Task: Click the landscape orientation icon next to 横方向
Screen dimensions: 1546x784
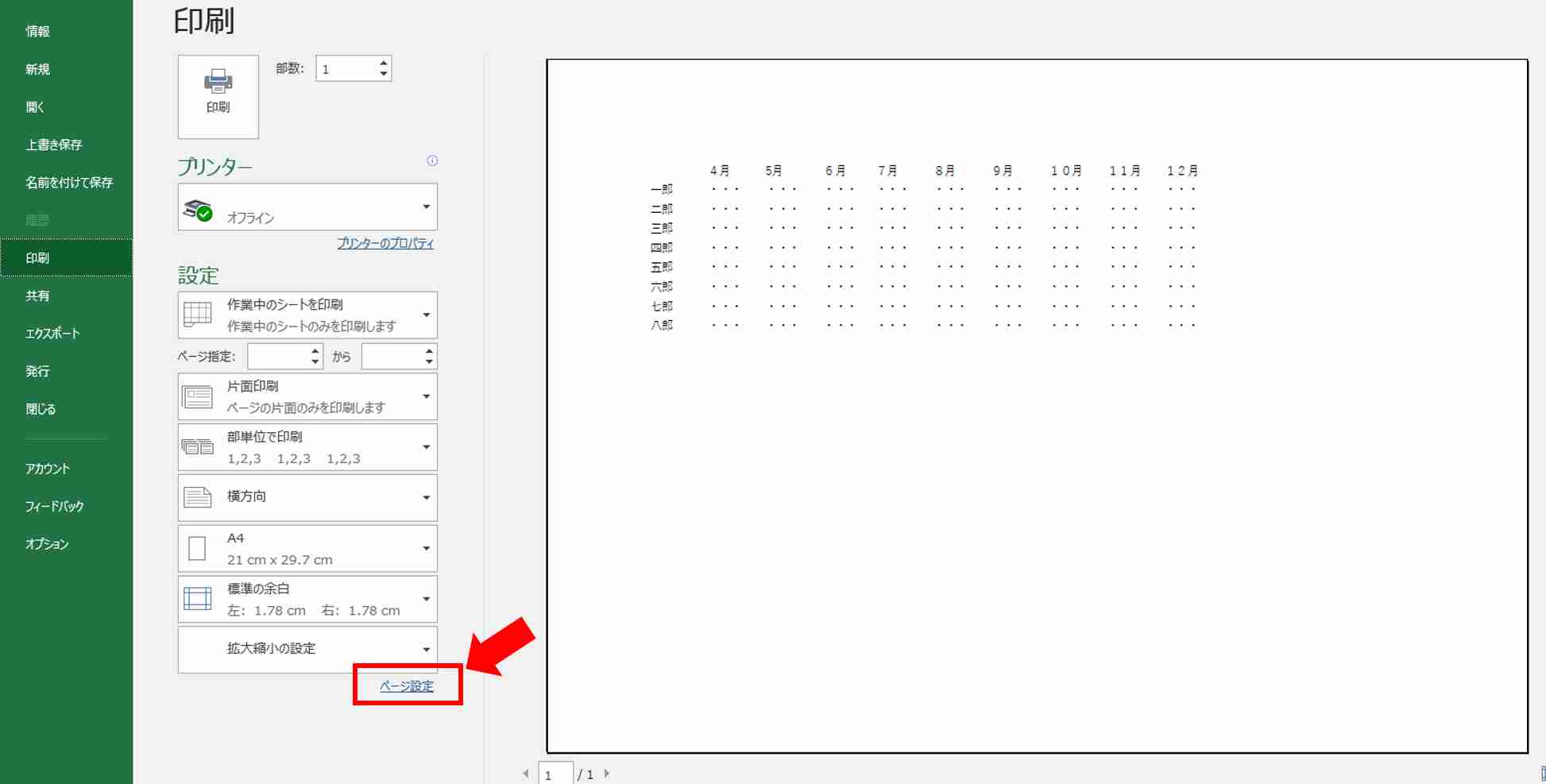Action: click(198, 497)
